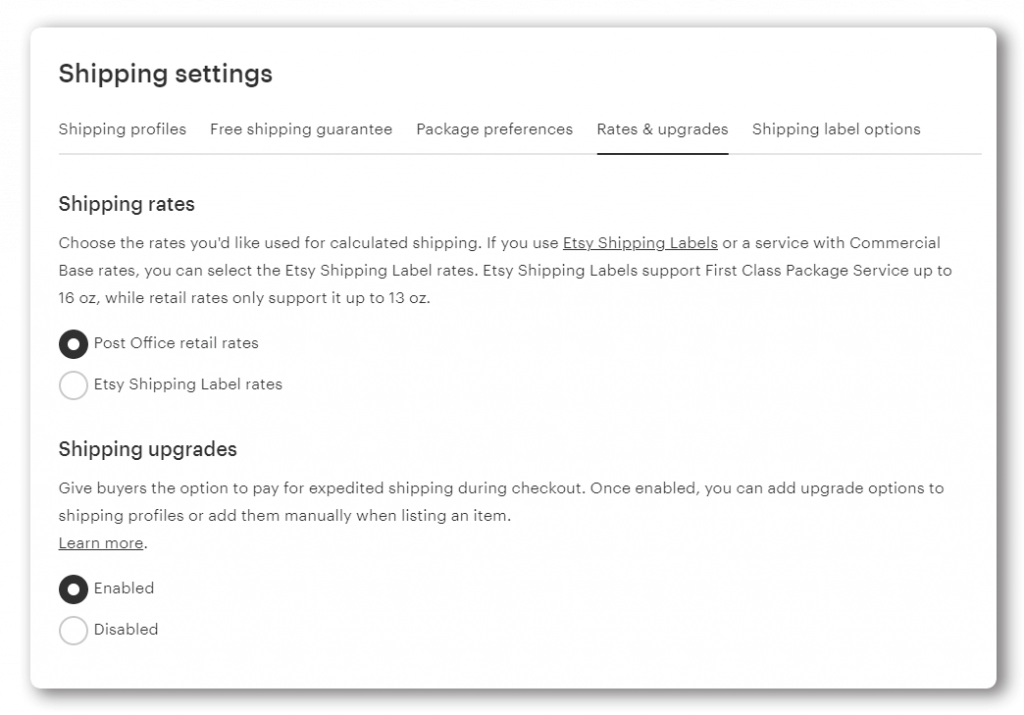Image resolution: width=1024 pixels, height=715 pixels.
Task: Click the Learn more link
Action: (x=100, y=543)
